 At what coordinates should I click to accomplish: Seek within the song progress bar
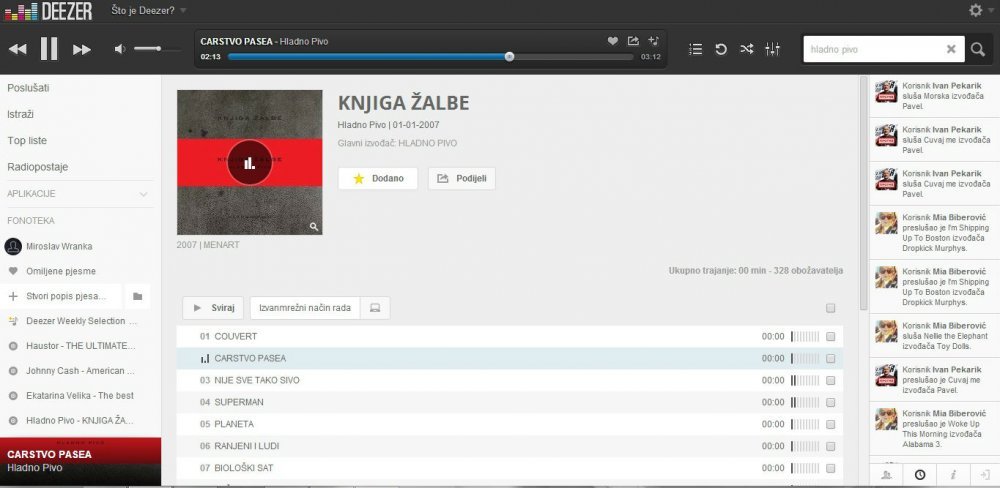430,57
